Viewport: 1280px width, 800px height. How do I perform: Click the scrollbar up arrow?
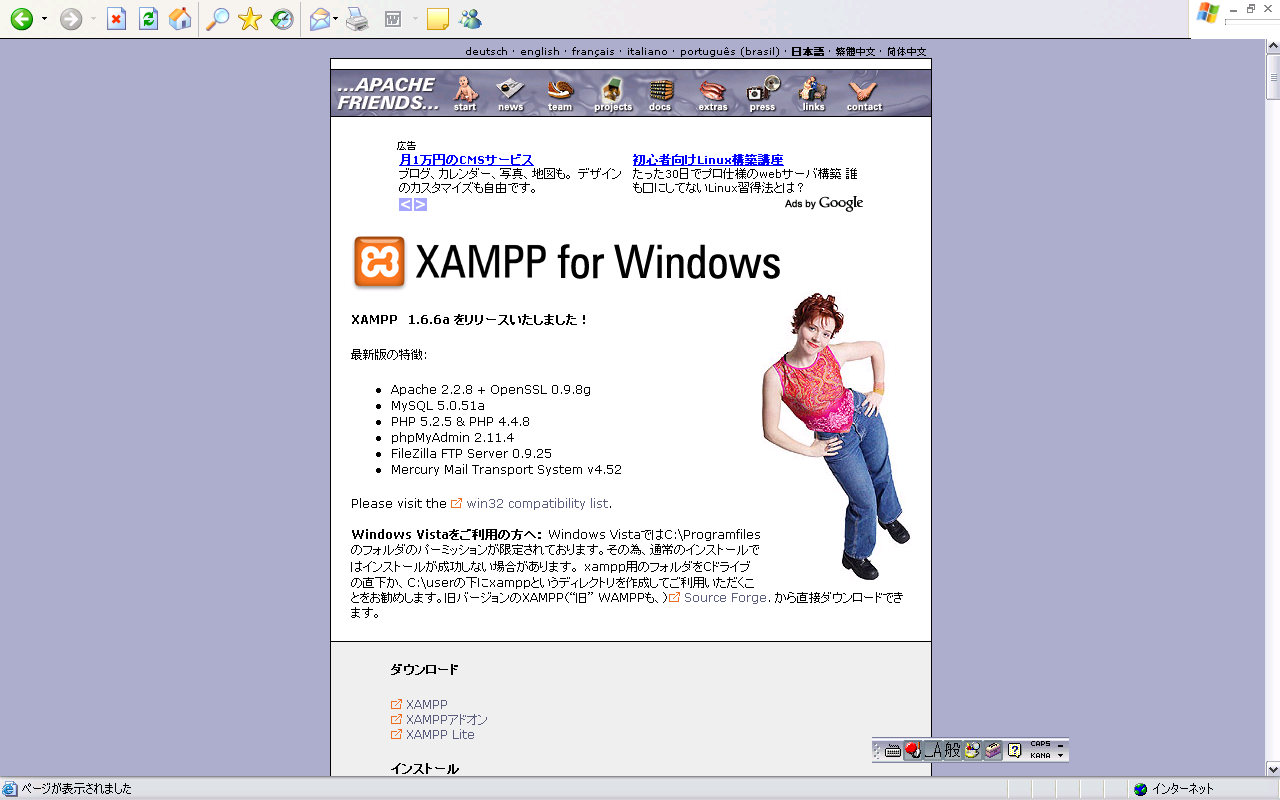(1272, 48)
